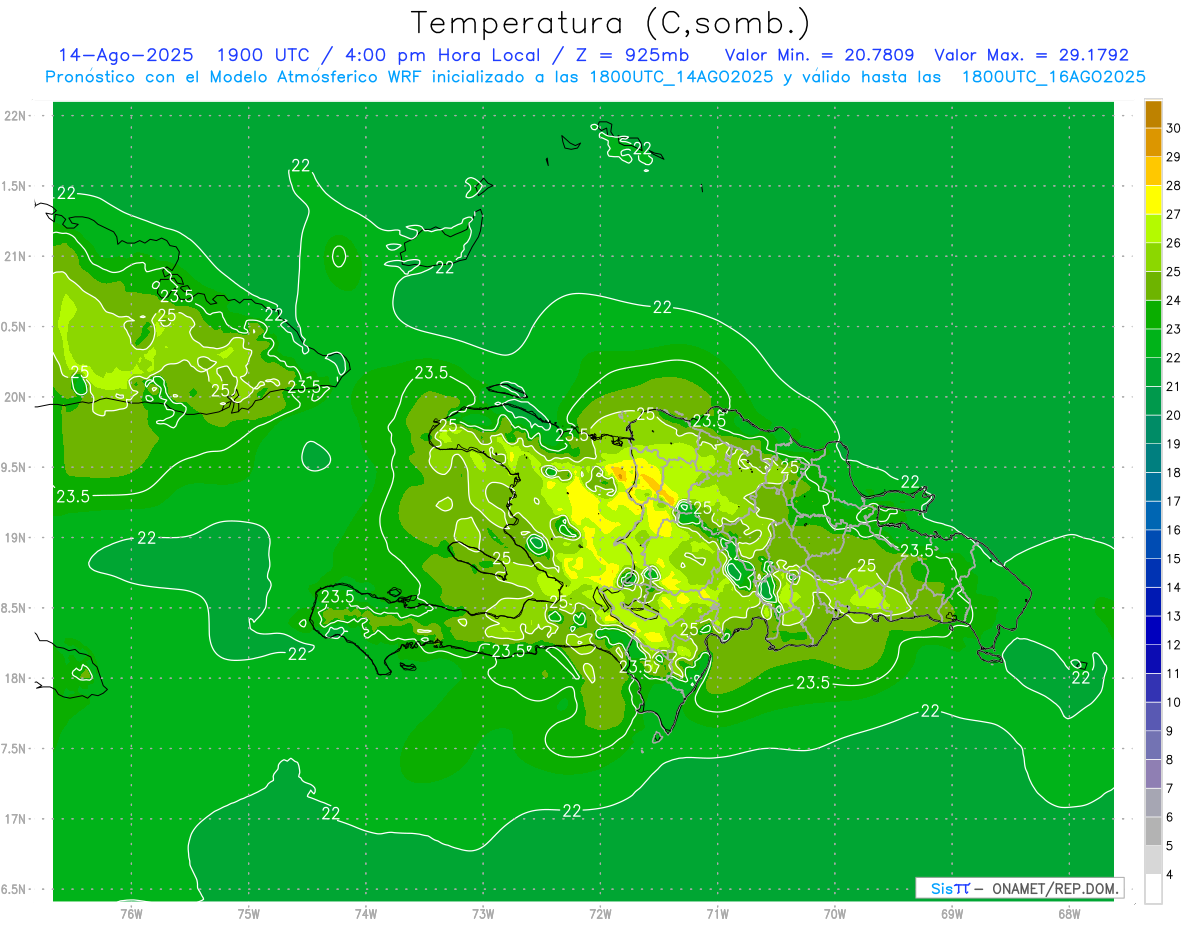Click the orange swatch between 29 and 30
The width and height of the screenshot is (1200, 927).
[x=1153, y=142]
